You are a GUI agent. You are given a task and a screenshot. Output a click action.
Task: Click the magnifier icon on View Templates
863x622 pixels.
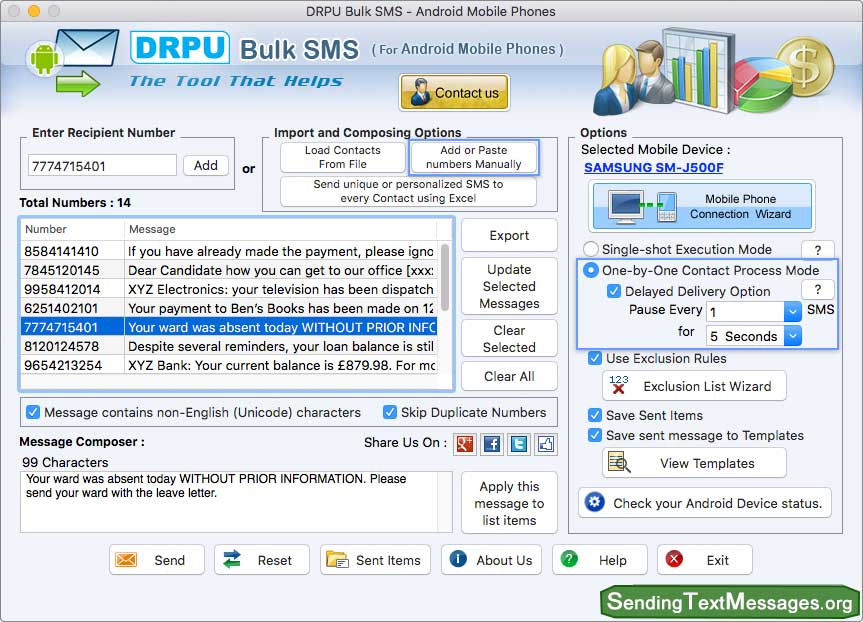pyautogui.click(x=619, y=463)
